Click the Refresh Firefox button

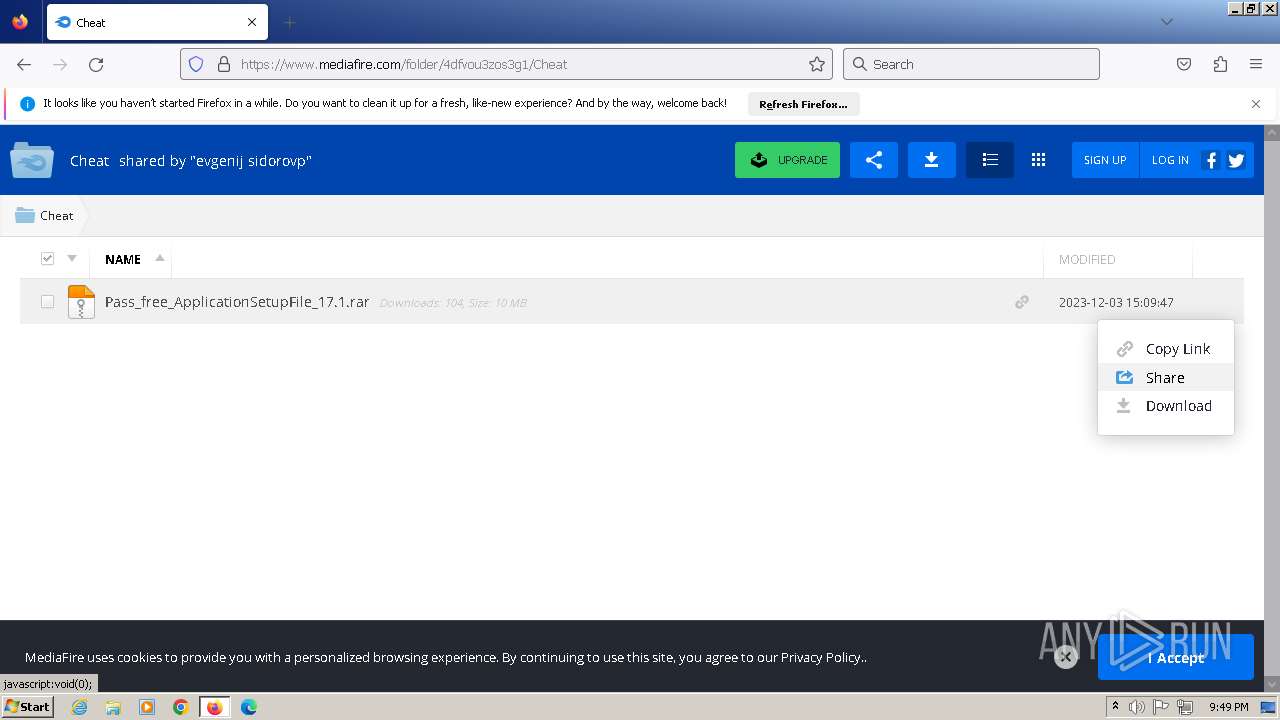click(803, 104)
